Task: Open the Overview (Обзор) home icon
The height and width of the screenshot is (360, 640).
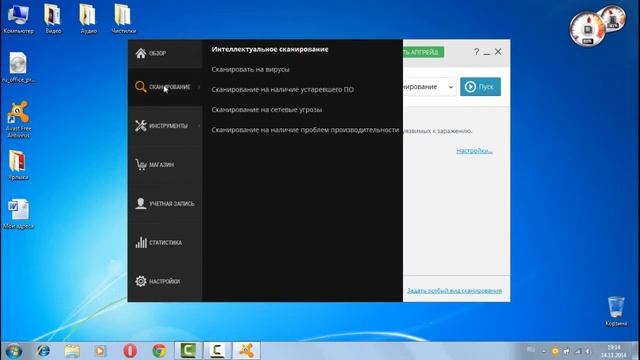Action: (x=141, y=53)
